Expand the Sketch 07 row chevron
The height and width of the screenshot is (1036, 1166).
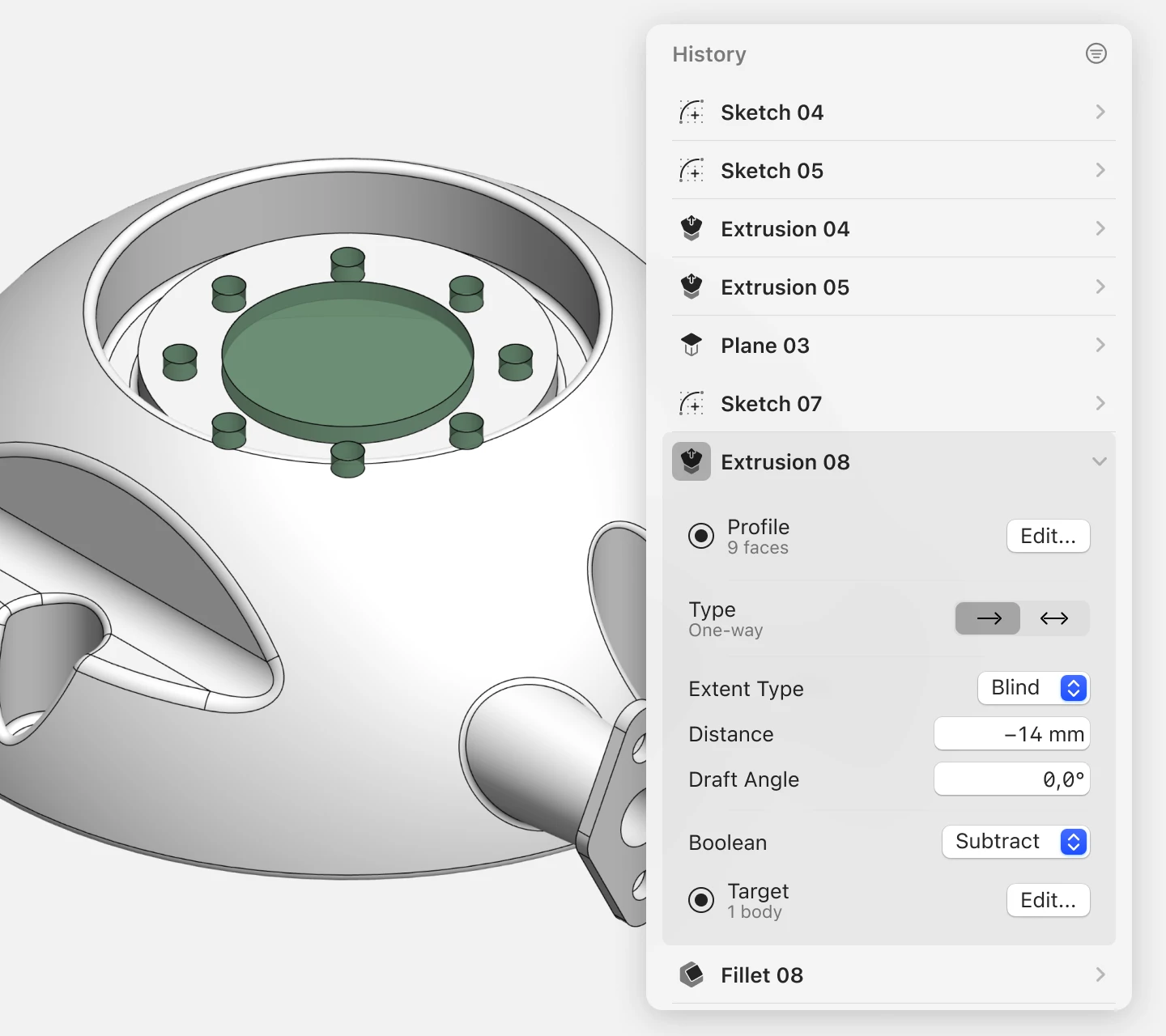coord(1100,403)
